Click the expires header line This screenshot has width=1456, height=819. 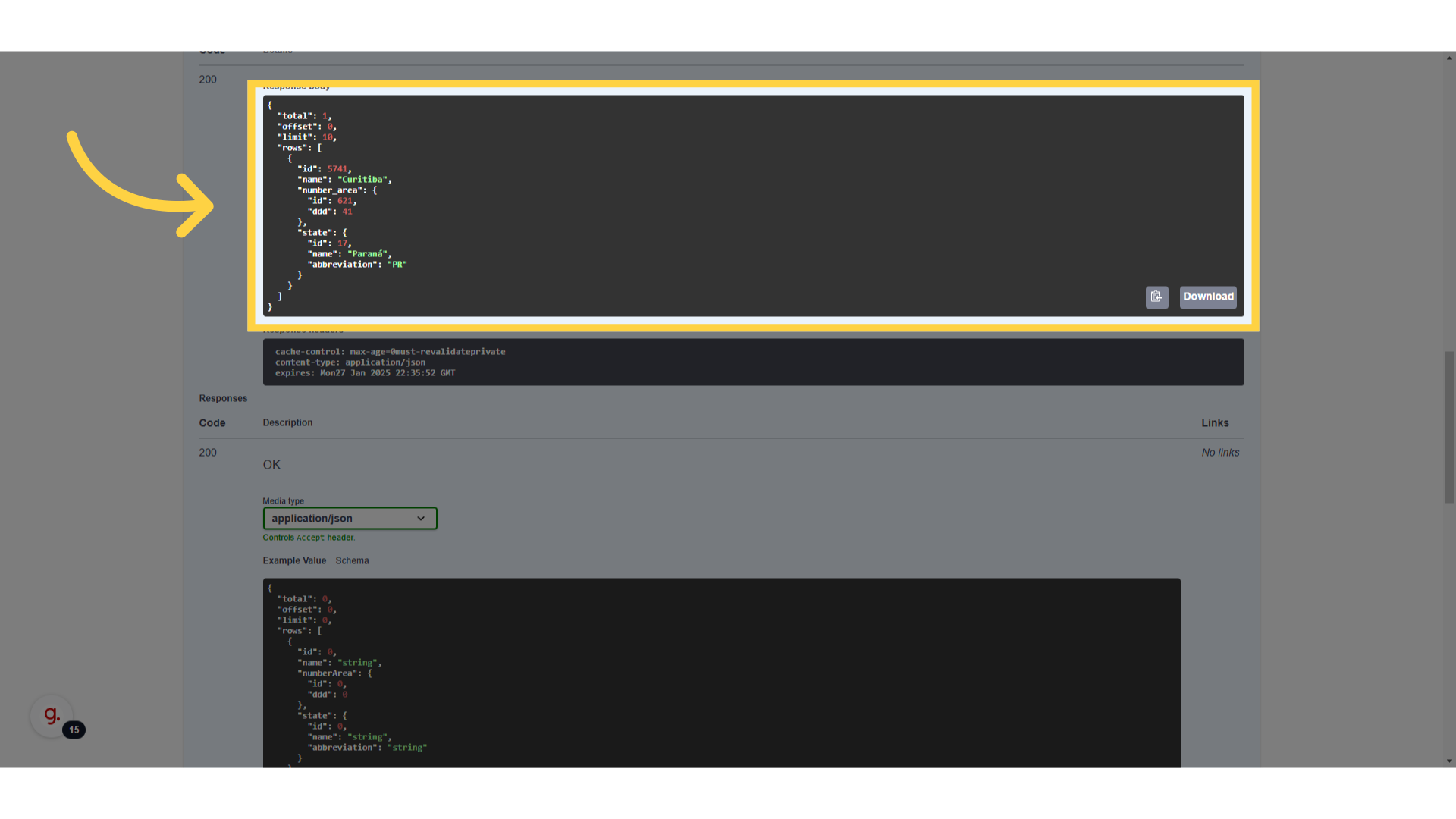point(365,373)
